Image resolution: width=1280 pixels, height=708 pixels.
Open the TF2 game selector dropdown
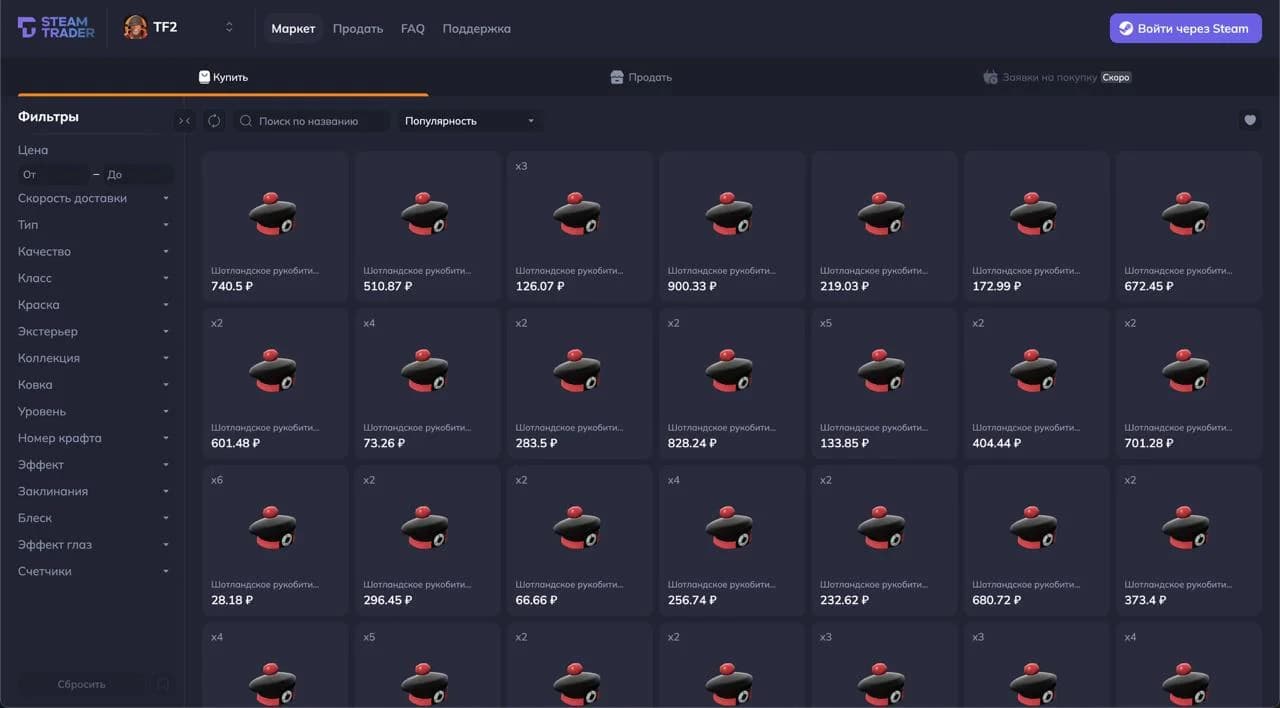(180, 28)
